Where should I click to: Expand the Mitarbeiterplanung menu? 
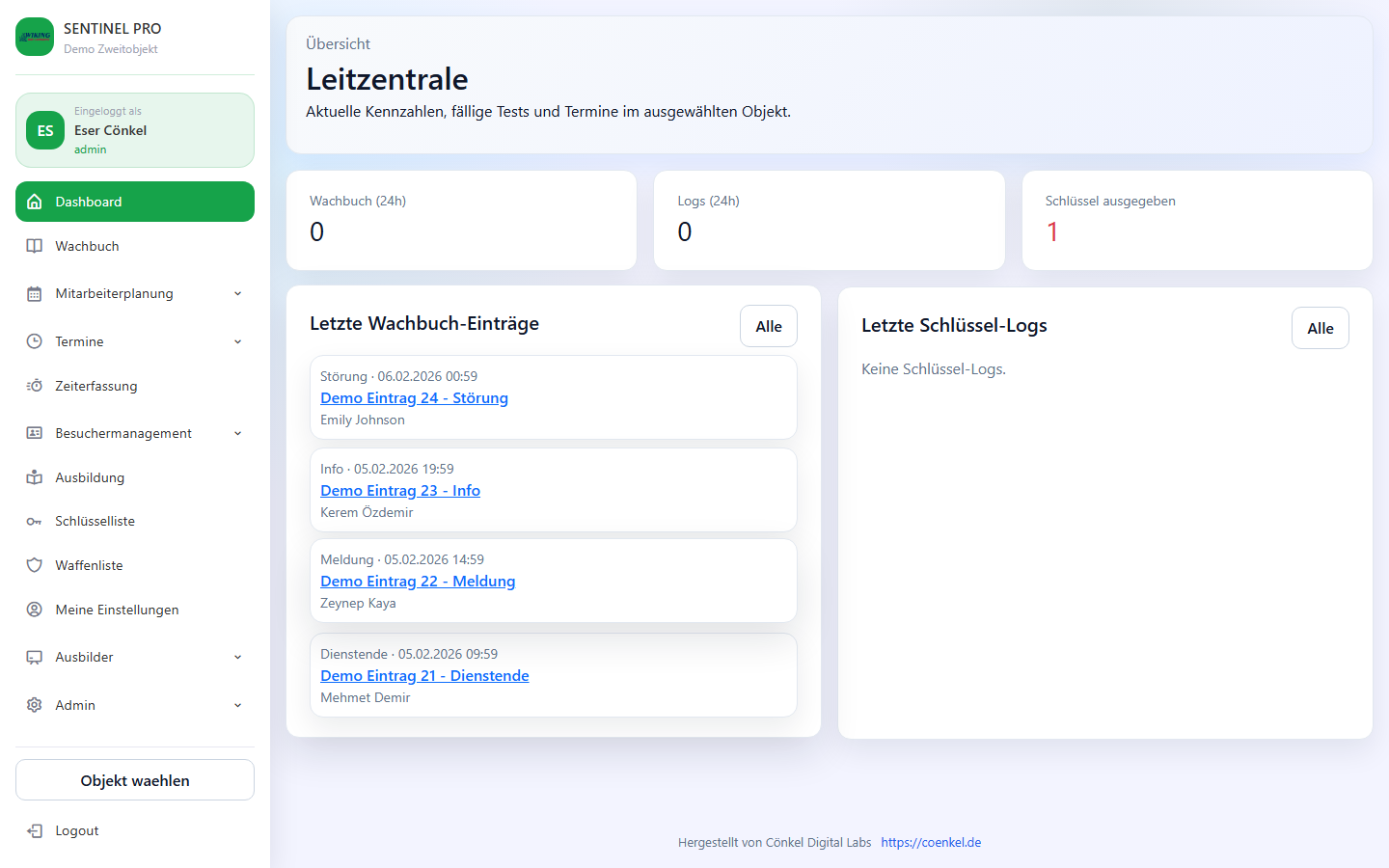[x=237, y=293]
